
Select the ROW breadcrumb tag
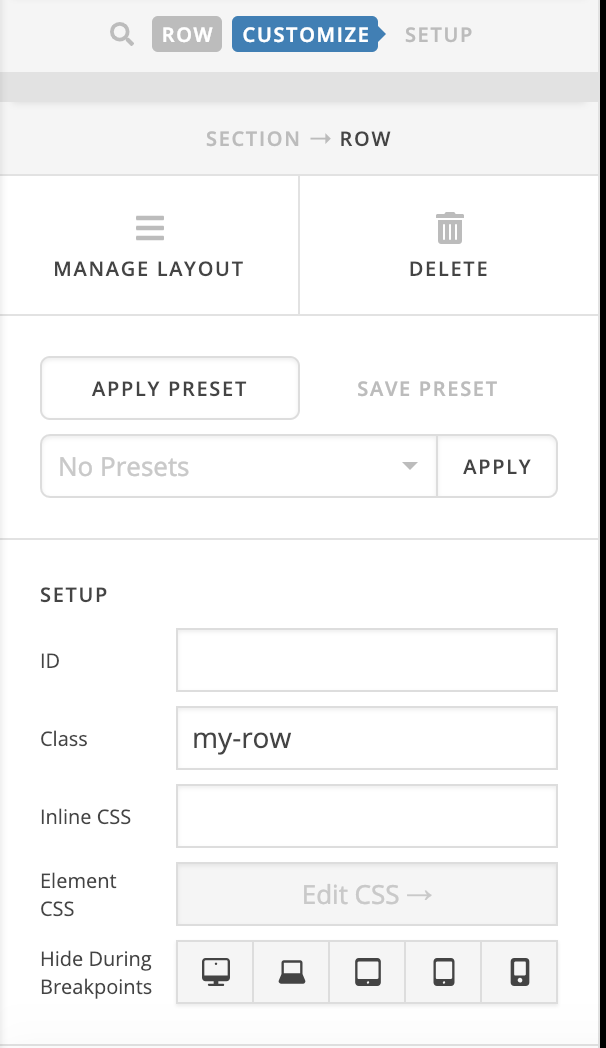click(x=187, y=34)
